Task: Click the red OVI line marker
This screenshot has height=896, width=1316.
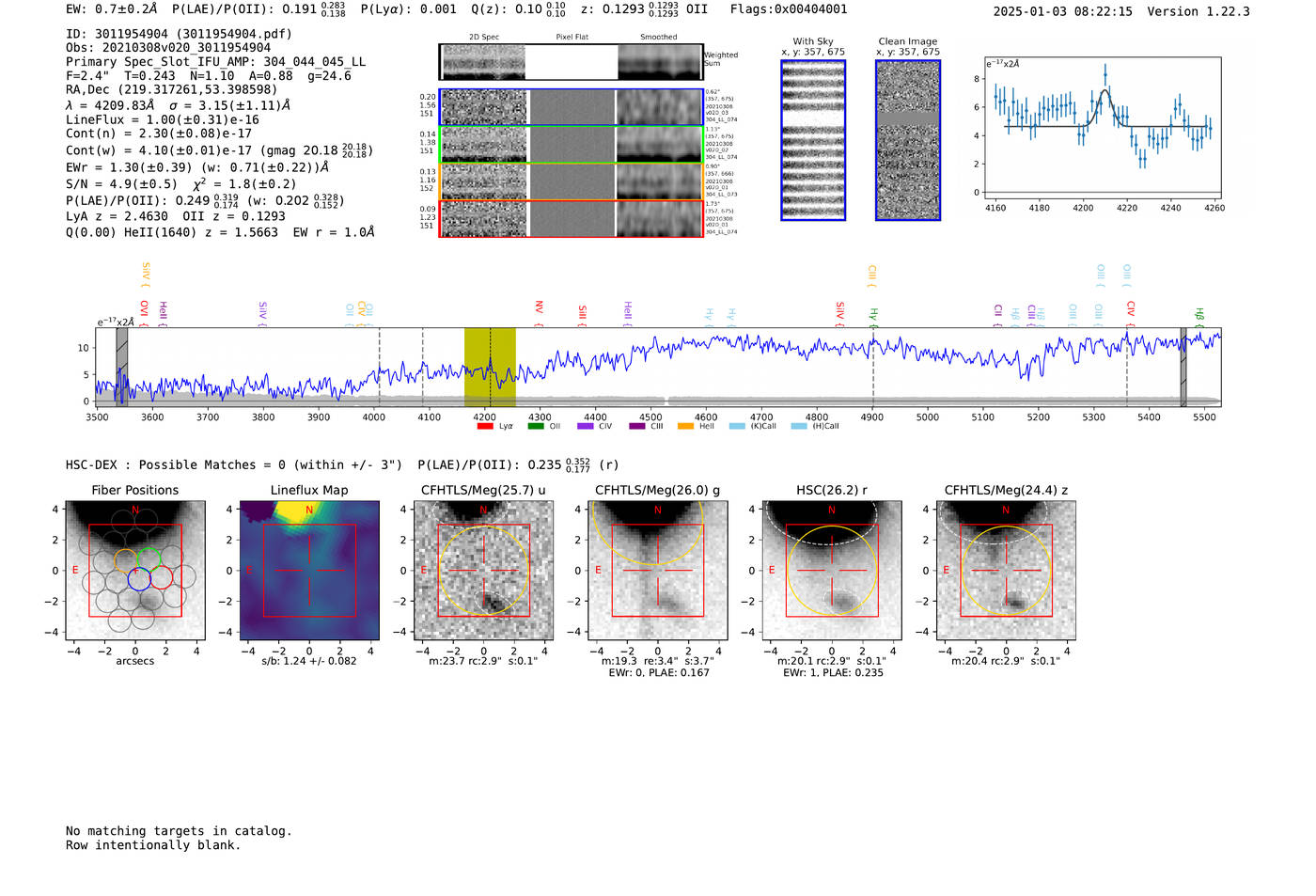Action: pos(144,312)
